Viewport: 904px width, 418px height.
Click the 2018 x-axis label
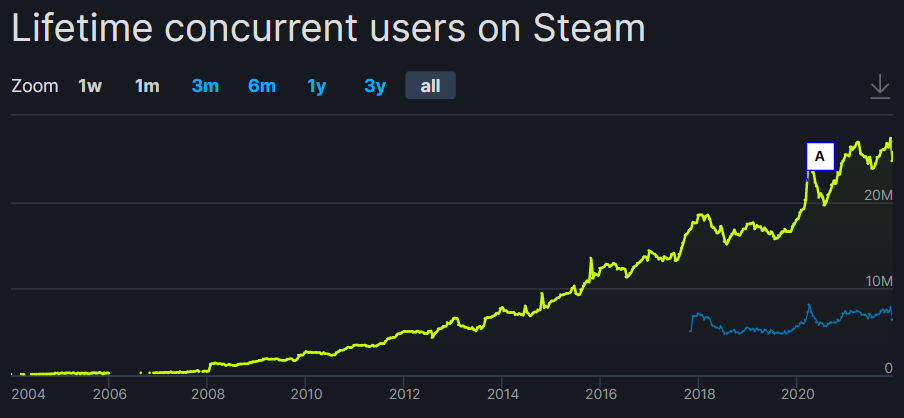[698, 395]
